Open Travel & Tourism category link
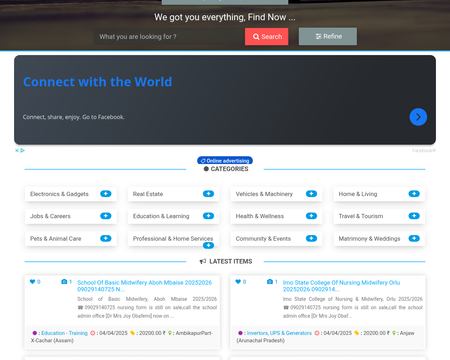Viewport: 450px width, 360px height. pyautogui.click(x=361, y=216)
